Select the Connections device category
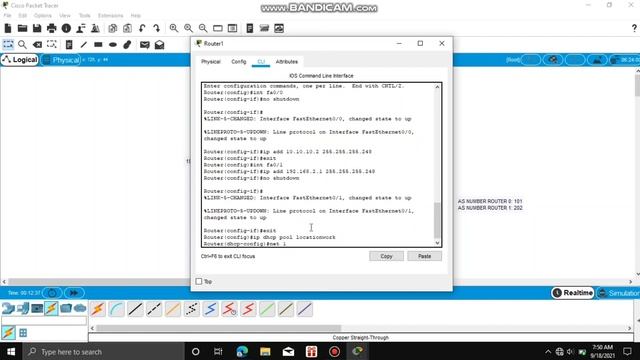The height and width of the screenshot is (360, 640). pyautogui.click(x=51, y=308)
